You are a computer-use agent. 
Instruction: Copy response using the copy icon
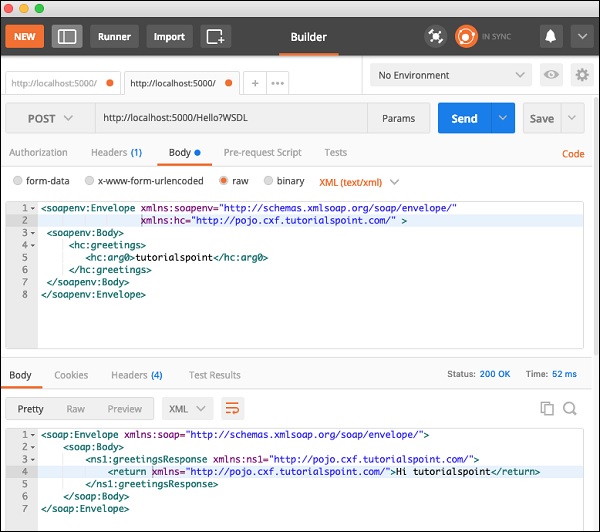[547, 408]
